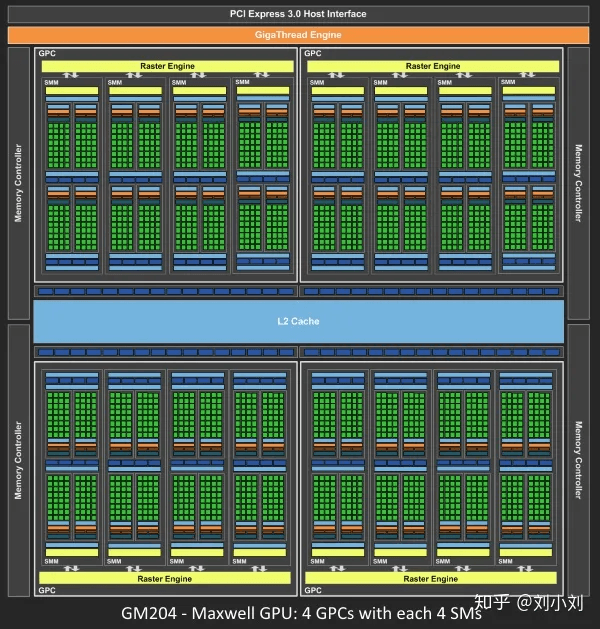The height and width of the screenshot is (629, 600).
Task: Click the top-right Memory Controller block
Action: (x=578, y=183)
